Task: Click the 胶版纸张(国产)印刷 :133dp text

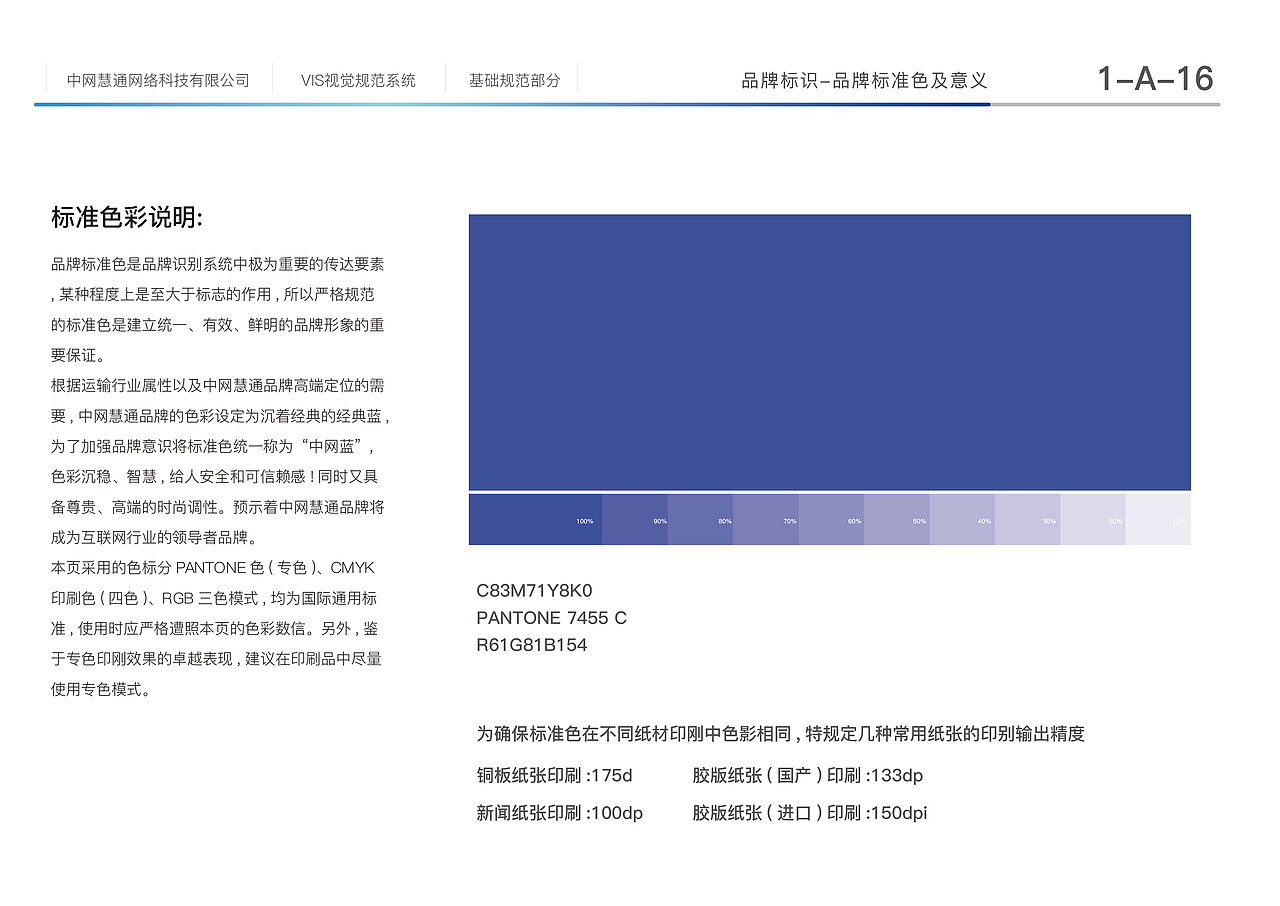Action: tap(808, 775)
